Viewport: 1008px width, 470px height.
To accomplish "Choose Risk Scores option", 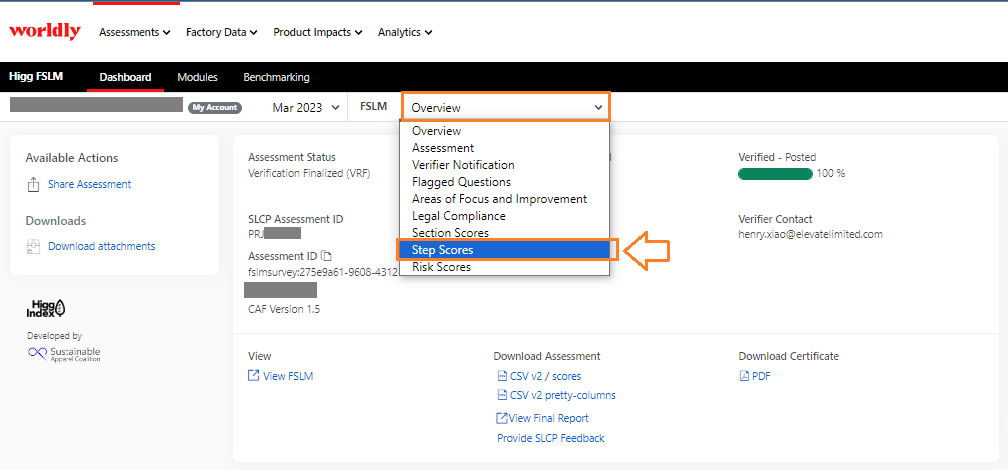I will point(504,267).
